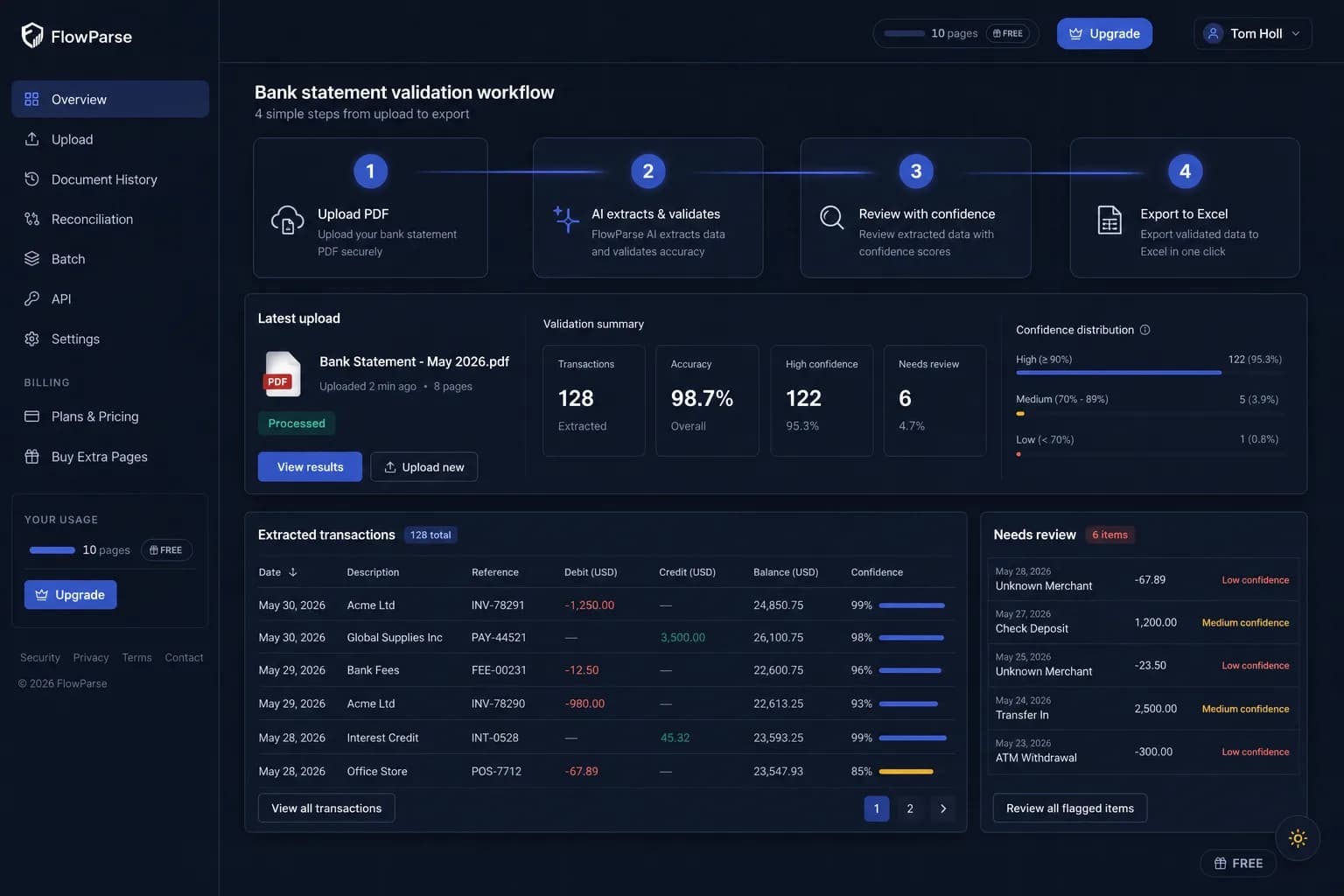Click the Confidence distribution info icon
This screenshot has height=896, width=1344.
[x=1144, y=330]
